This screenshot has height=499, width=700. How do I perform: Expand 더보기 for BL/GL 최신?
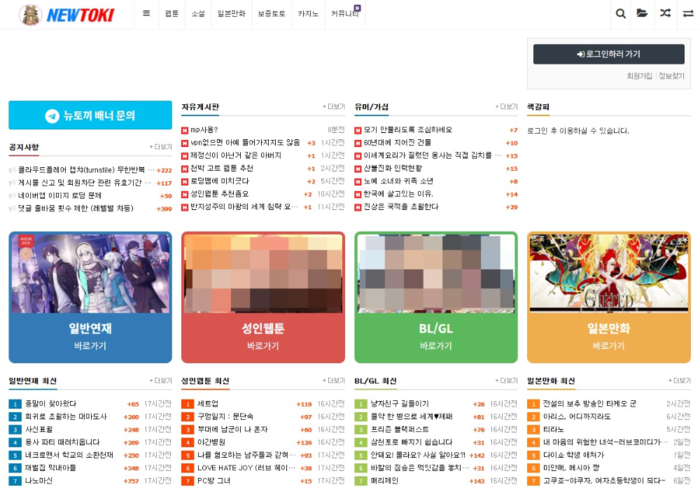[x=506, y=381]
